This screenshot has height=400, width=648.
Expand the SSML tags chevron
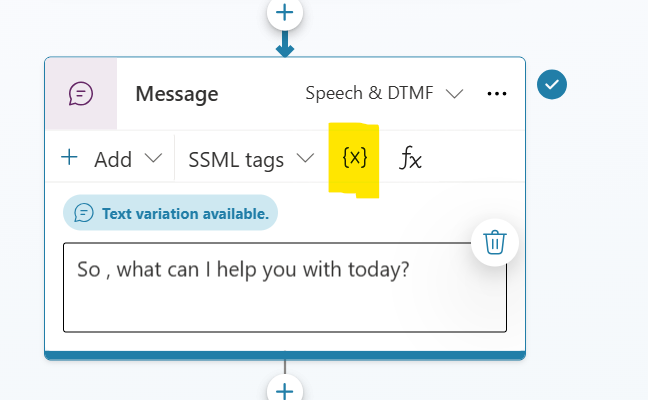click(x=305, y=158)
